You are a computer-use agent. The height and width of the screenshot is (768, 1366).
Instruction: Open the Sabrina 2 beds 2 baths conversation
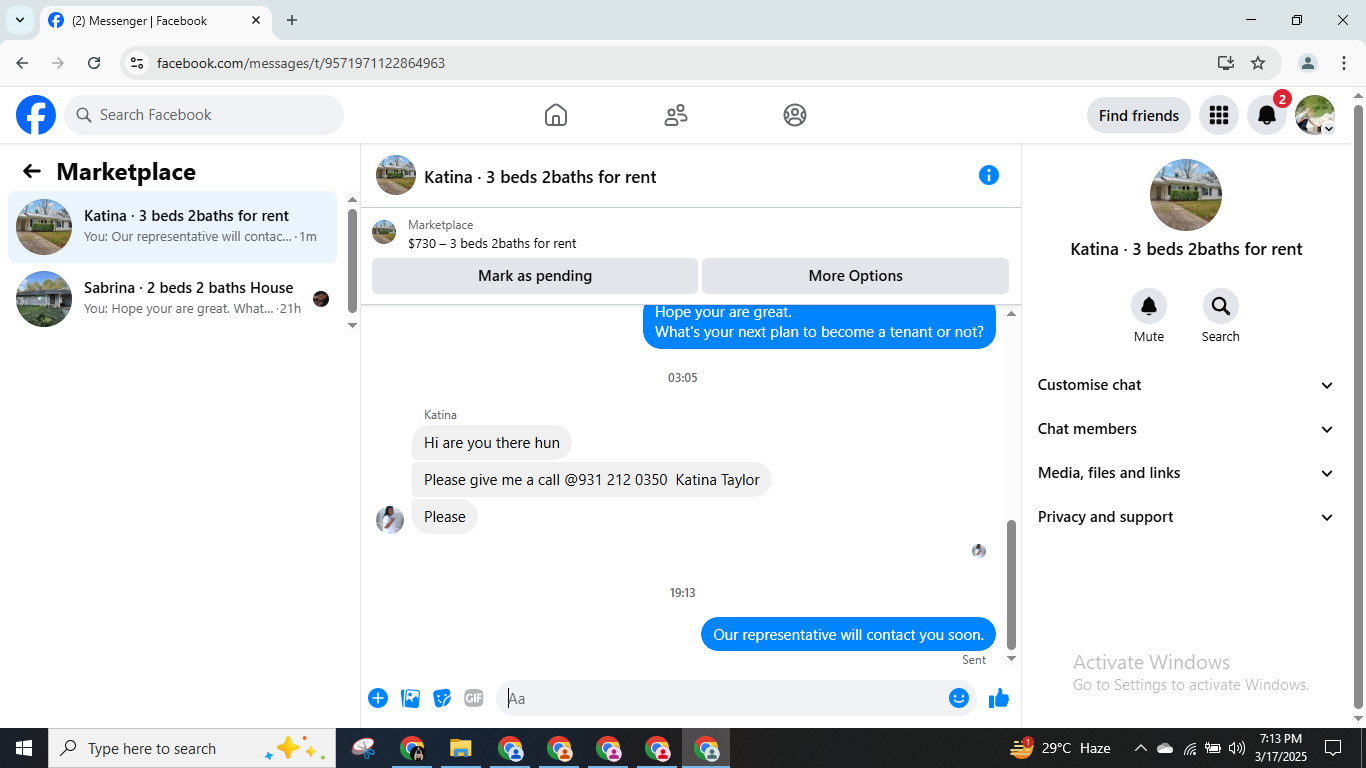tap(173, 299)
